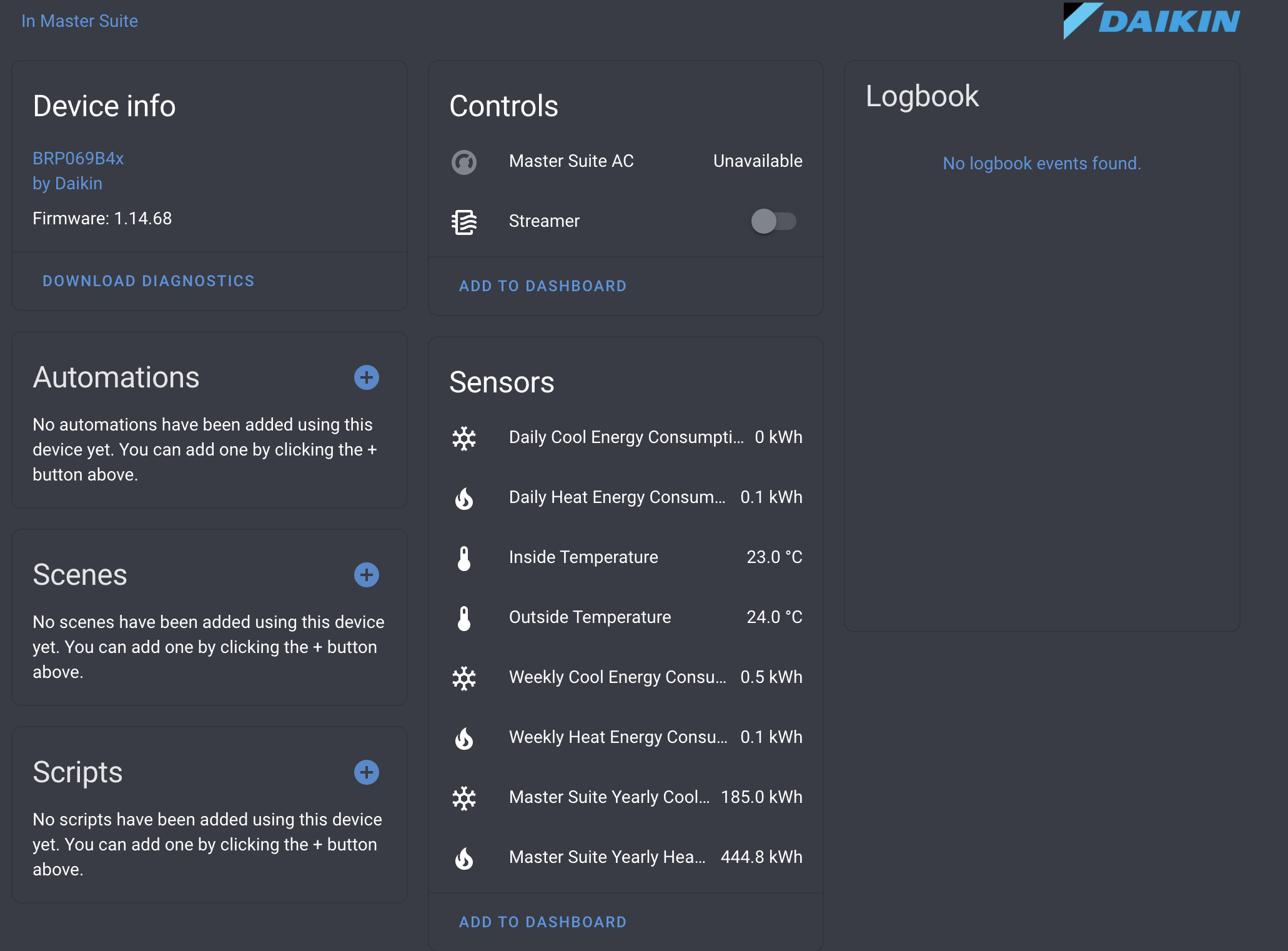Click the flame icon for Weekly Heat Energy
The image size is (1288, 951).
pos(465,738)
